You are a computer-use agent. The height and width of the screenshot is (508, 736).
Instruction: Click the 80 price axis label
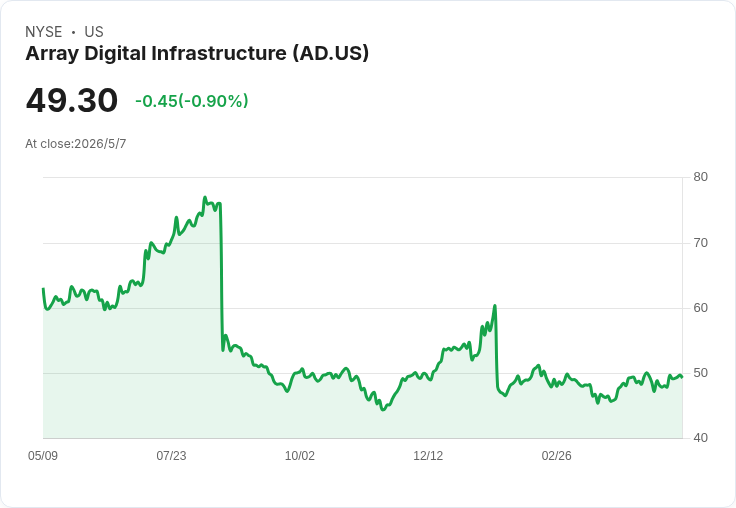[x=701, y=177]
